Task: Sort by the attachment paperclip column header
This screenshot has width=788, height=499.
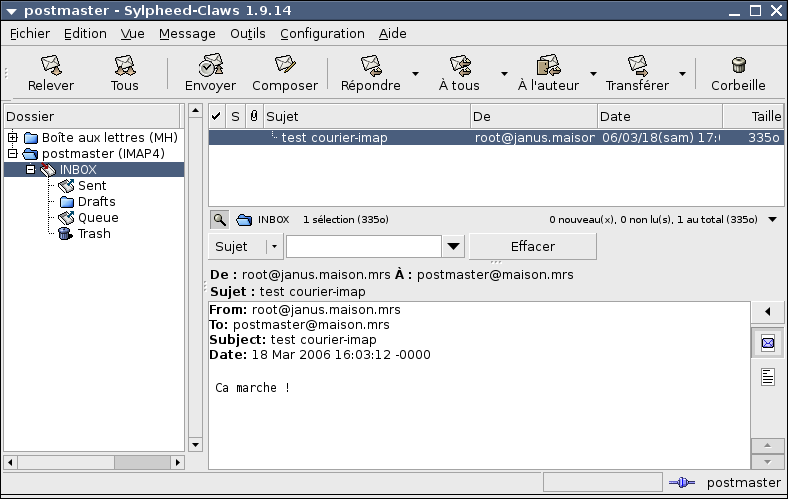Action: tap(254, 116)
